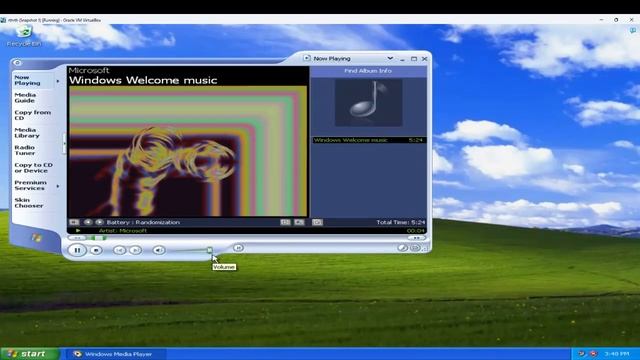
Task: Open Copy from CD
Action: (x=32, y=115)
